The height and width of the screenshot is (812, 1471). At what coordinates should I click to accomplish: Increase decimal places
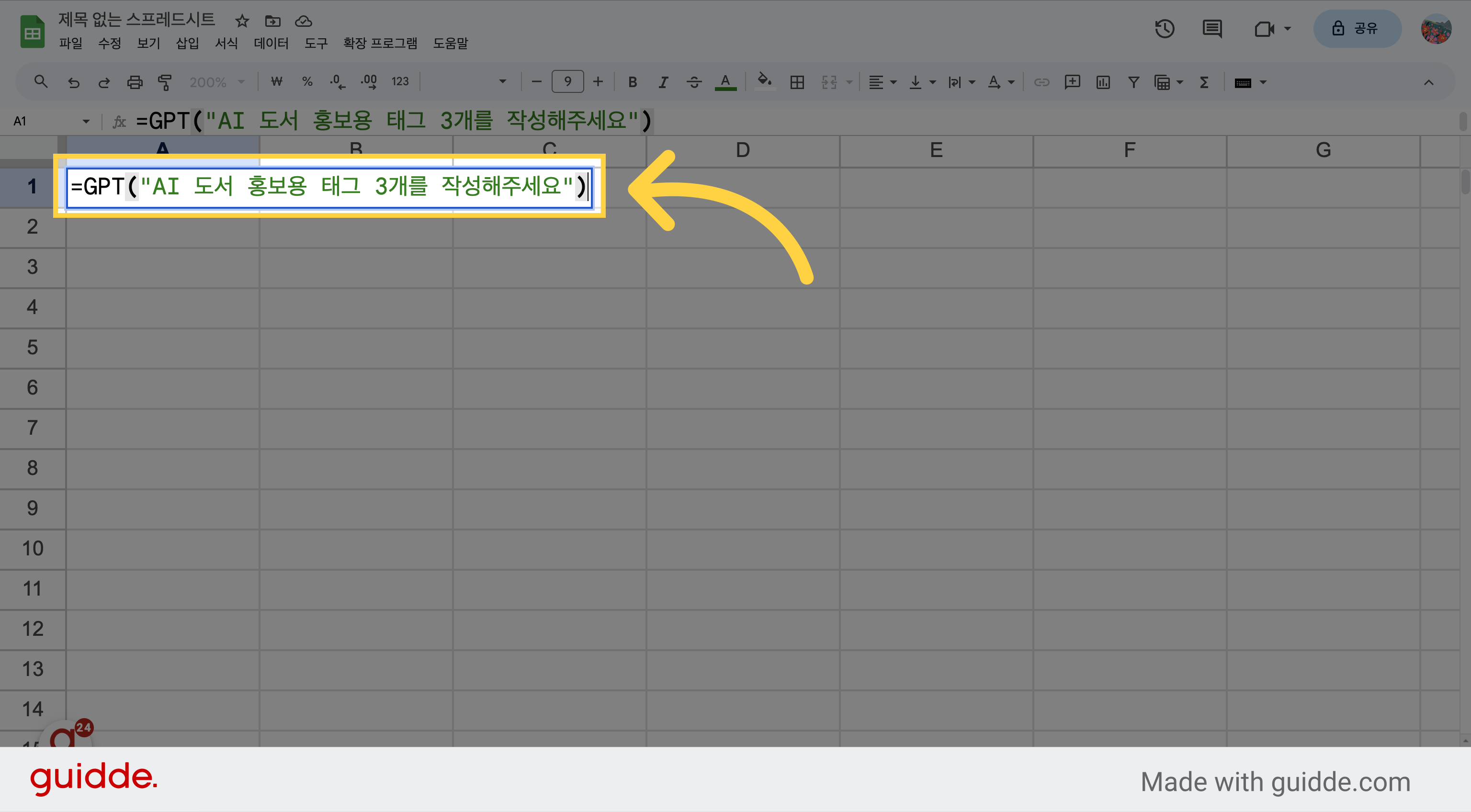tap(368, 82)
